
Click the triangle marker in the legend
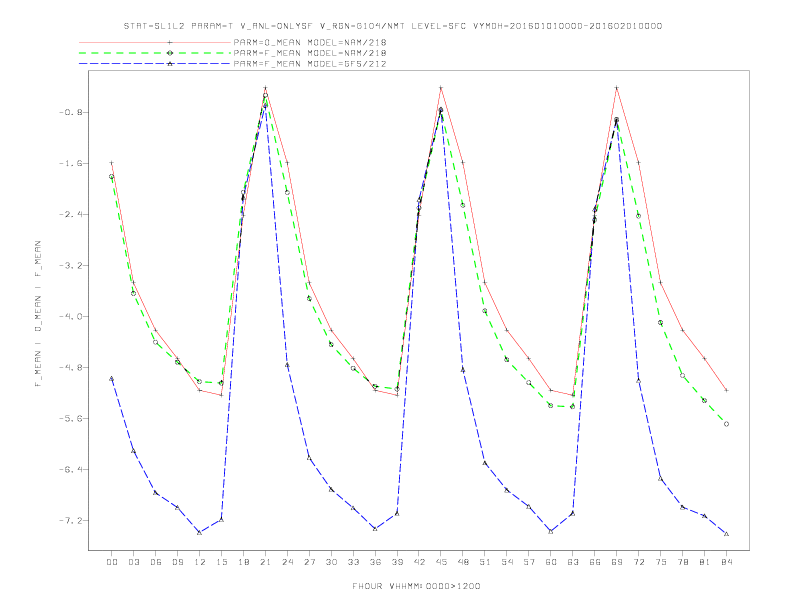[x=170, y=64]
